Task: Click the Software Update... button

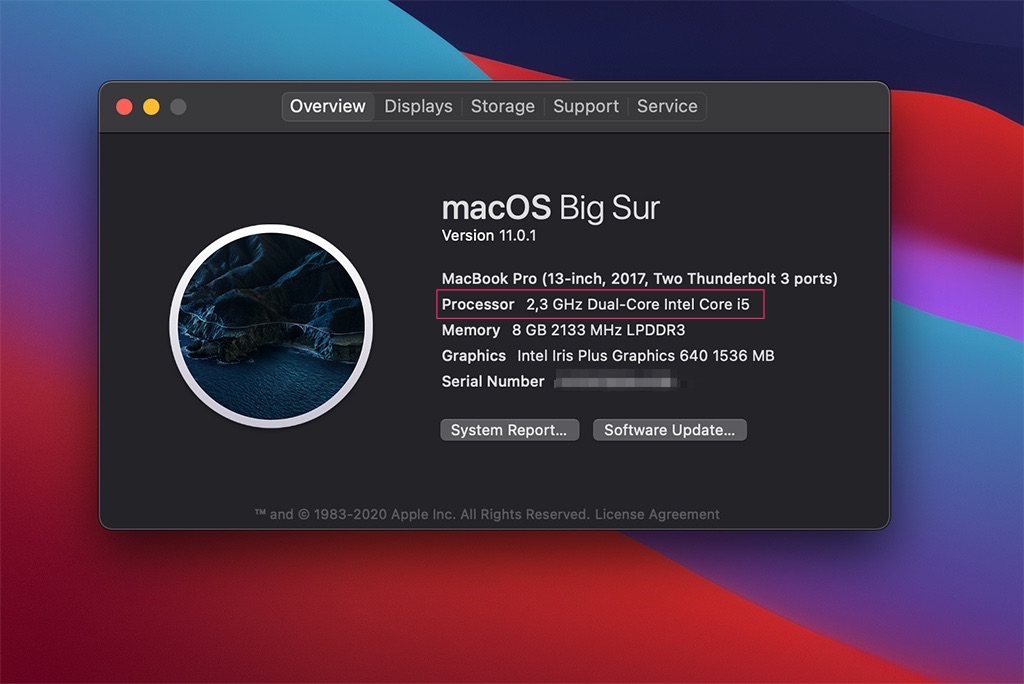Action: click(x=669, y=430)
